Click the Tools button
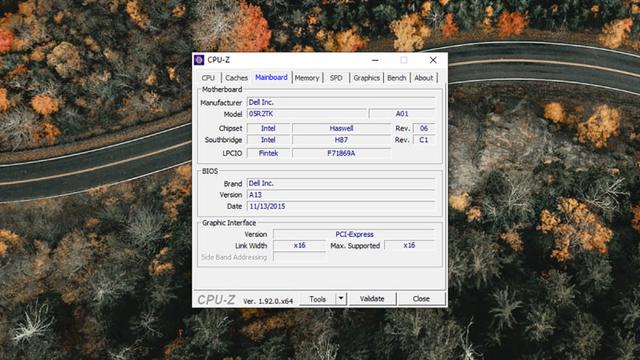 [318, 299]
